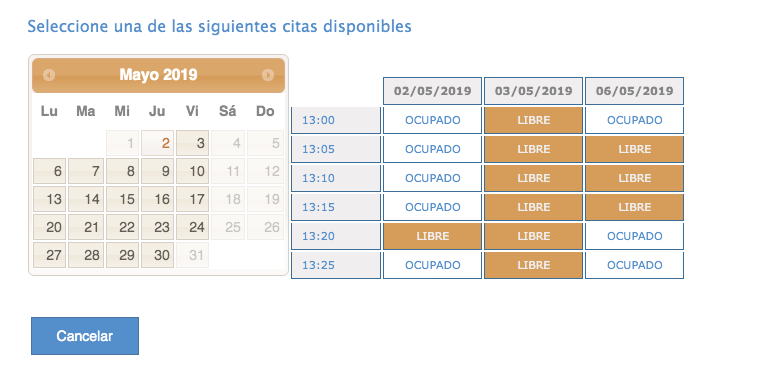Select May 3 in the calendar
The image size is (777, 377).
tap(192, 143)
